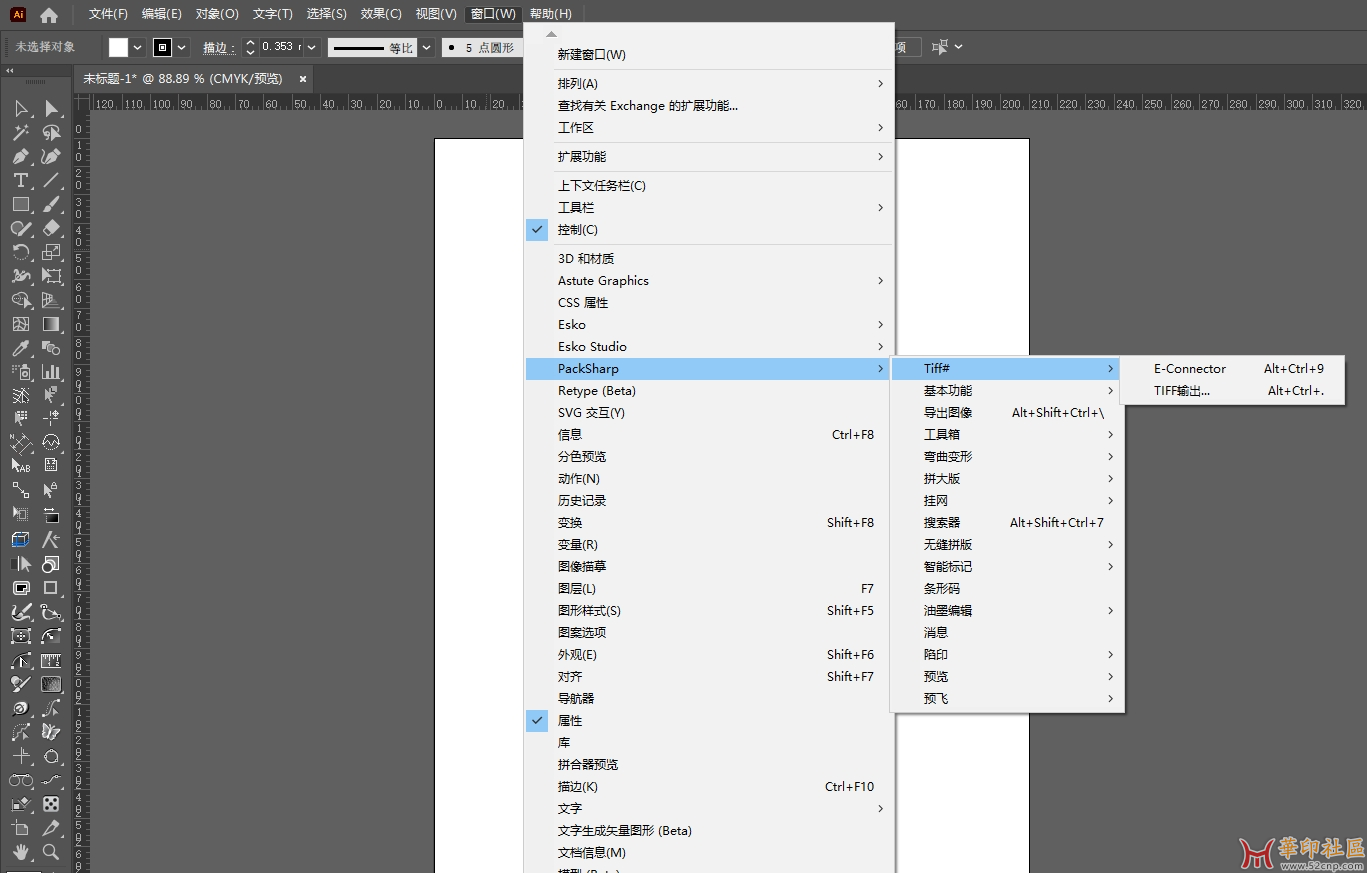Collapse the toolbar with double-arrow
The width and height of the screenshot is (1367, 873).
coord(9,71)
